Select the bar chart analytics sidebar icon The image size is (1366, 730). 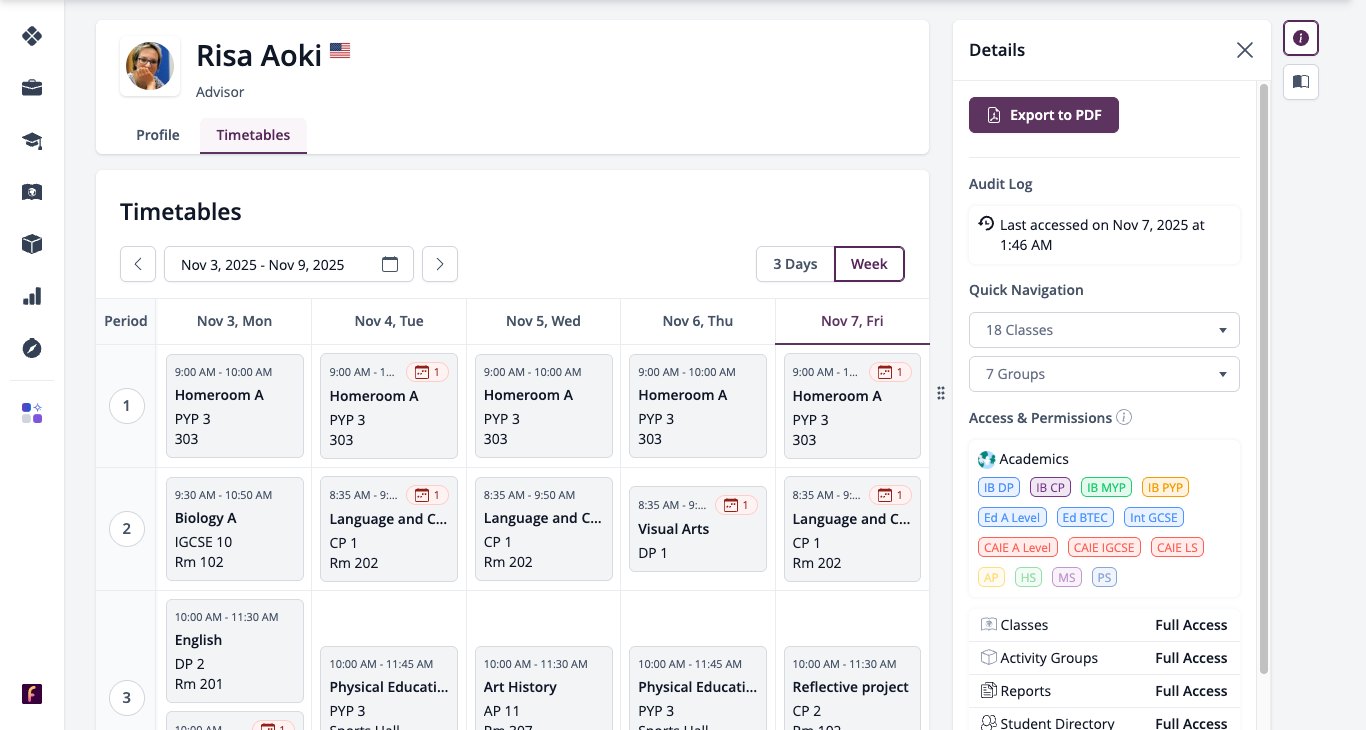coord(32,296)
